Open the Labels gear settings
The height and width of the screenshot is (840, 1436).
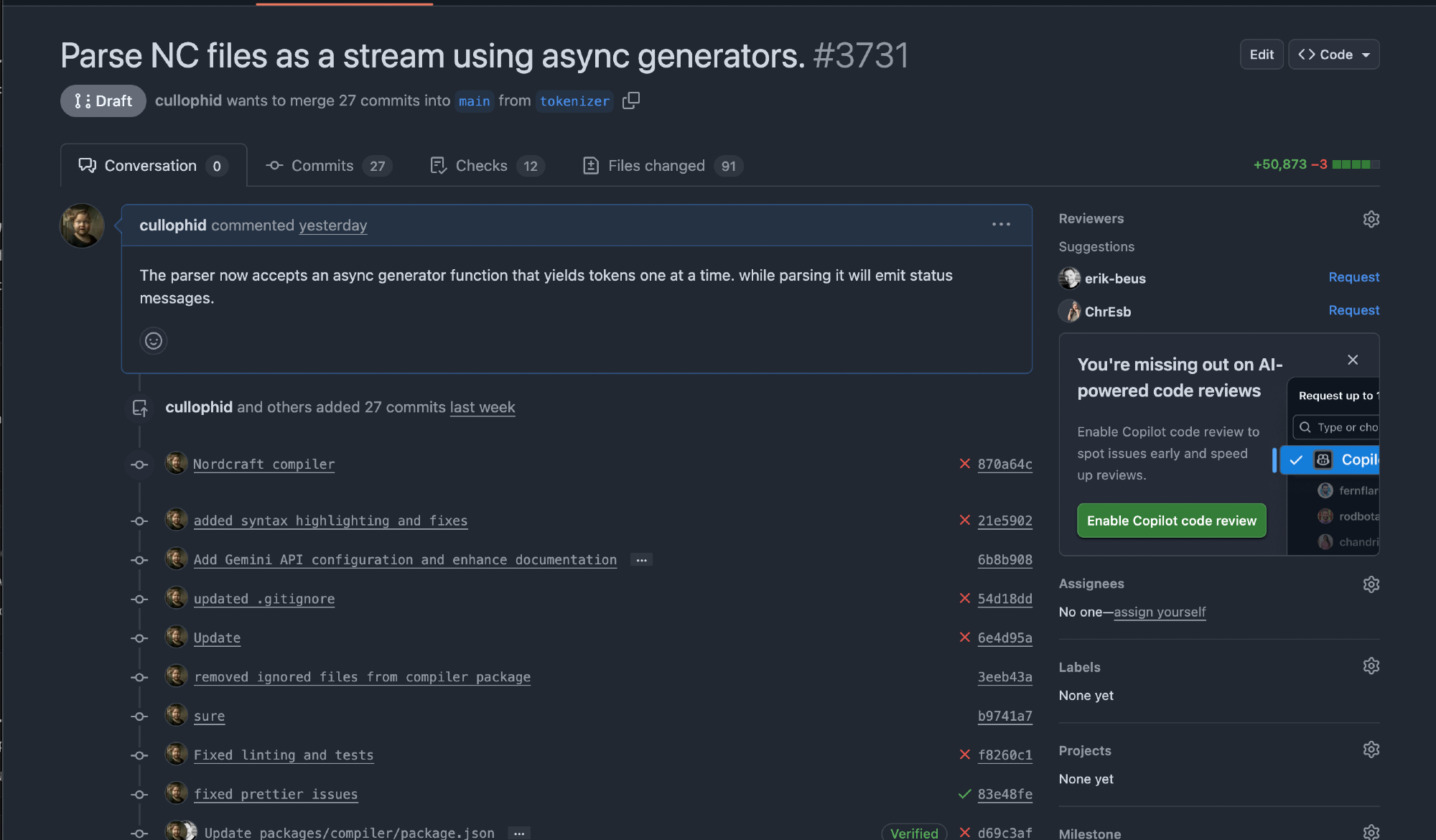point(1371,666)
